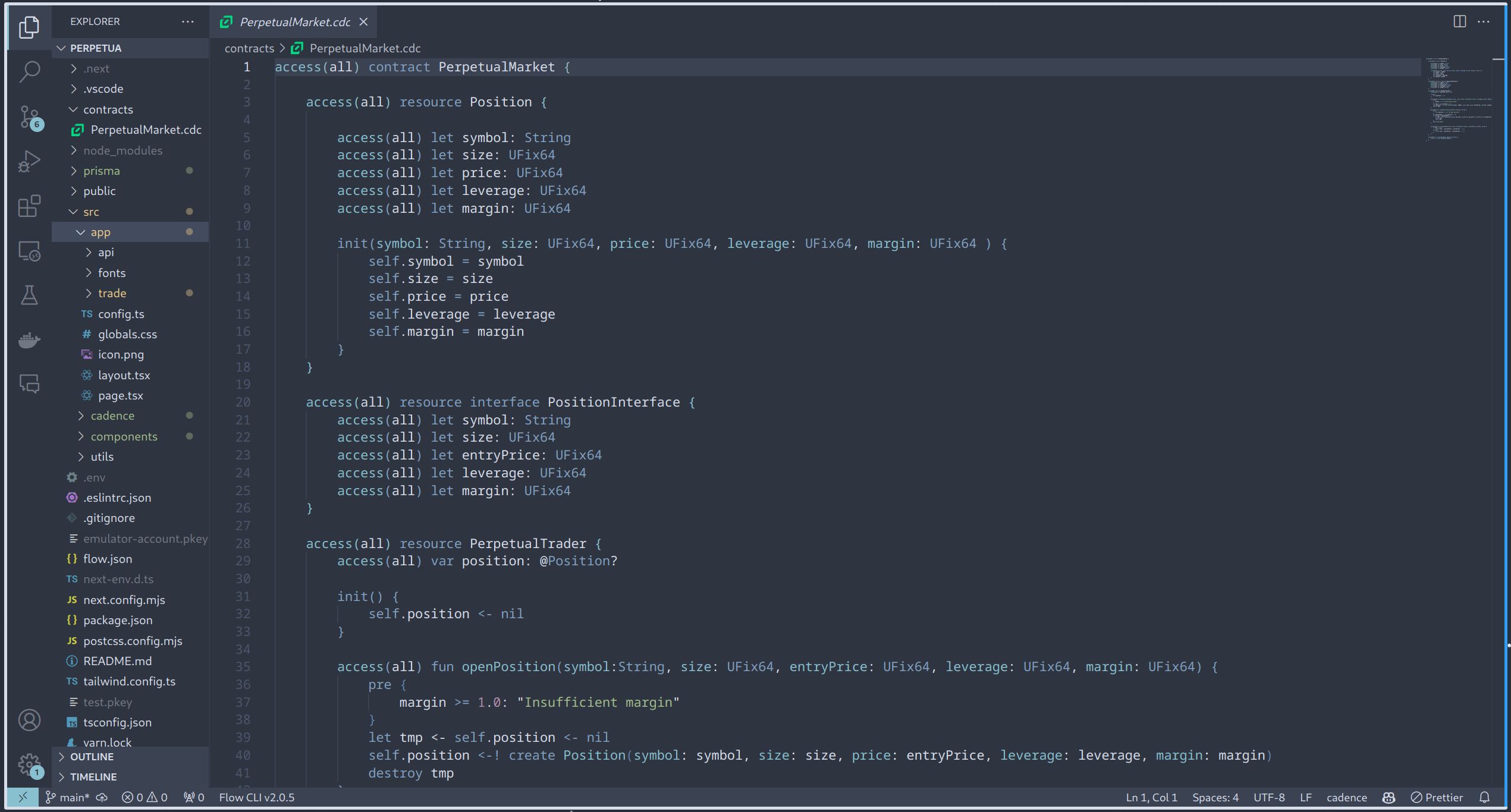This screenshot has width=1511, height=812.
Task: Open Remote Explorer view icon
Action: (29, 251)
